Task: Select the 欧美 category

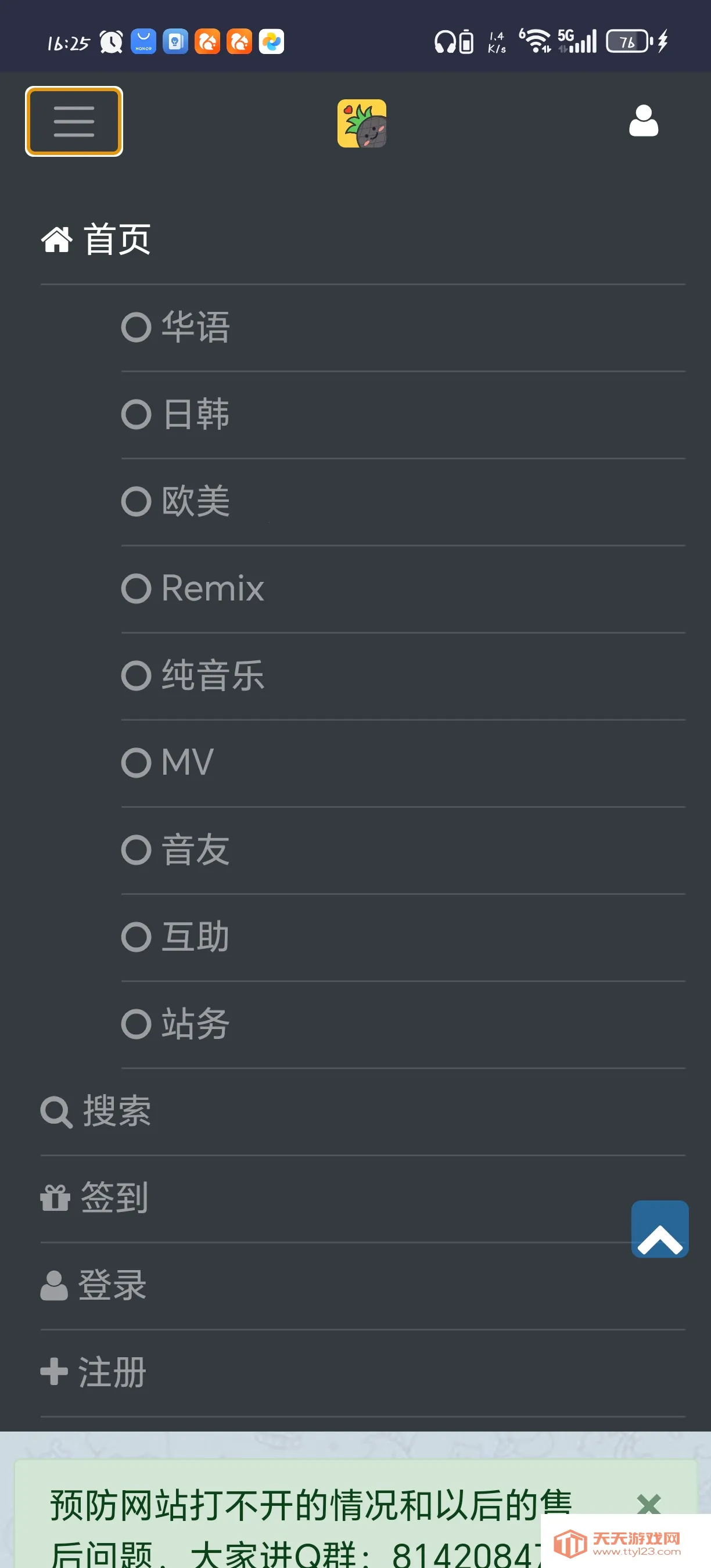Action: 176,502
